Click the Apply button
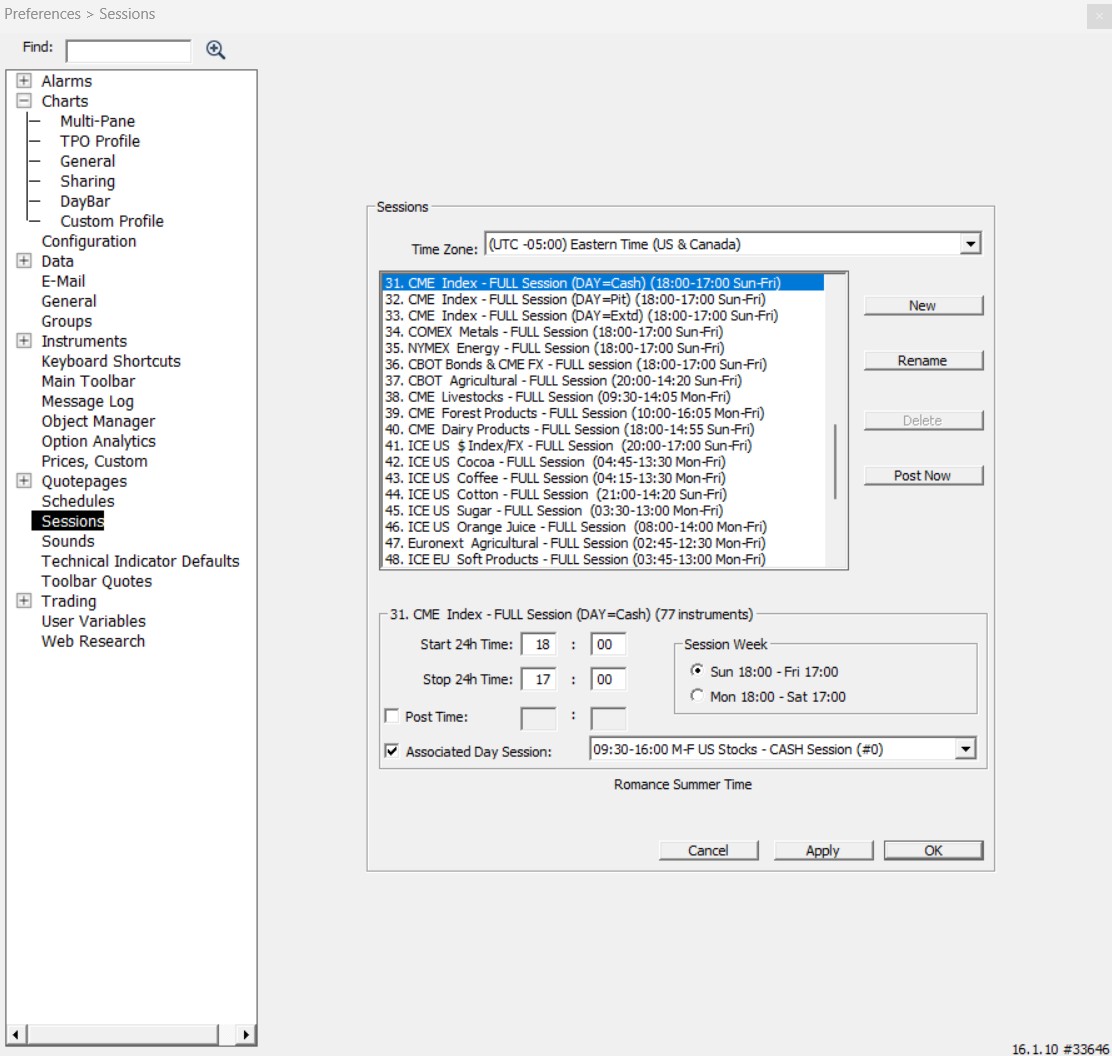Image resolution: width=1112 pixels, height=1056 pixels. click(822, 850)
